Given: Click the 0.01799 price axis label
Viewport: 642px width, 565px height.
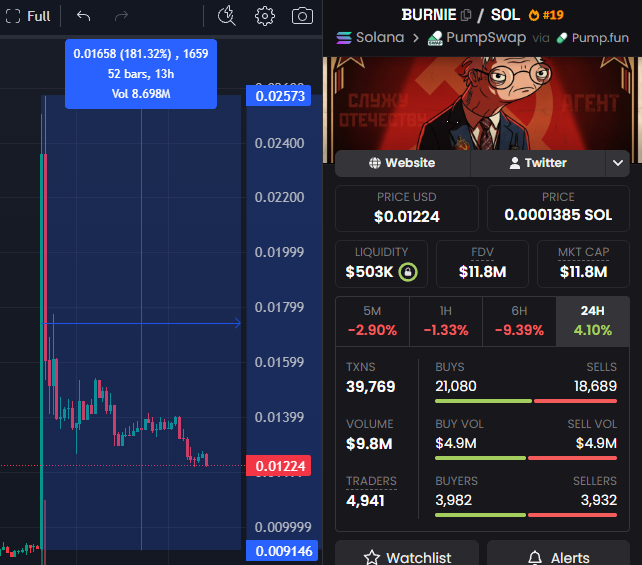Looking at the screenshot, I should click(x=279, y=307).
